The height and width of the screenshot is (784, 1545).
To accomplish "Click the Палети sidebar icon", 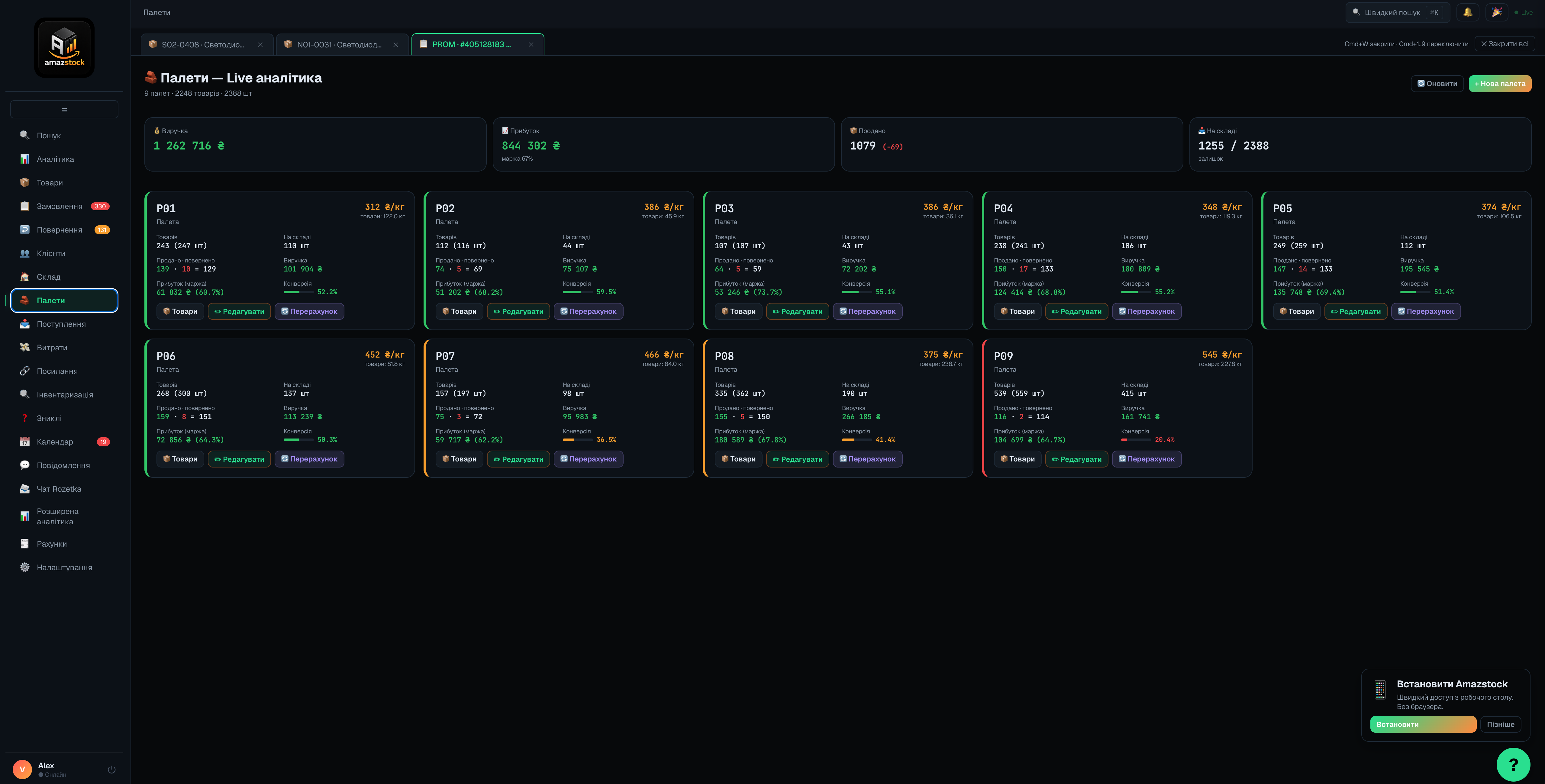I will click(24, 300).
